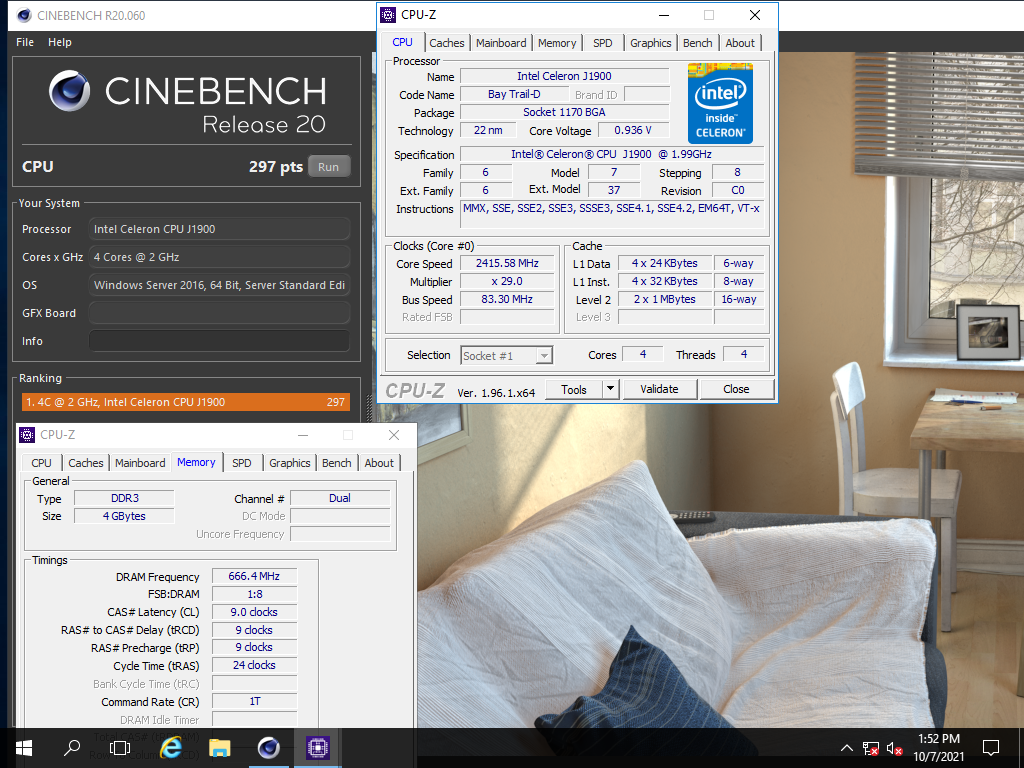Show hidden system tray icons
This screenshot has height=768, width=1024.
pyautogui.click(x=846, y=748)
